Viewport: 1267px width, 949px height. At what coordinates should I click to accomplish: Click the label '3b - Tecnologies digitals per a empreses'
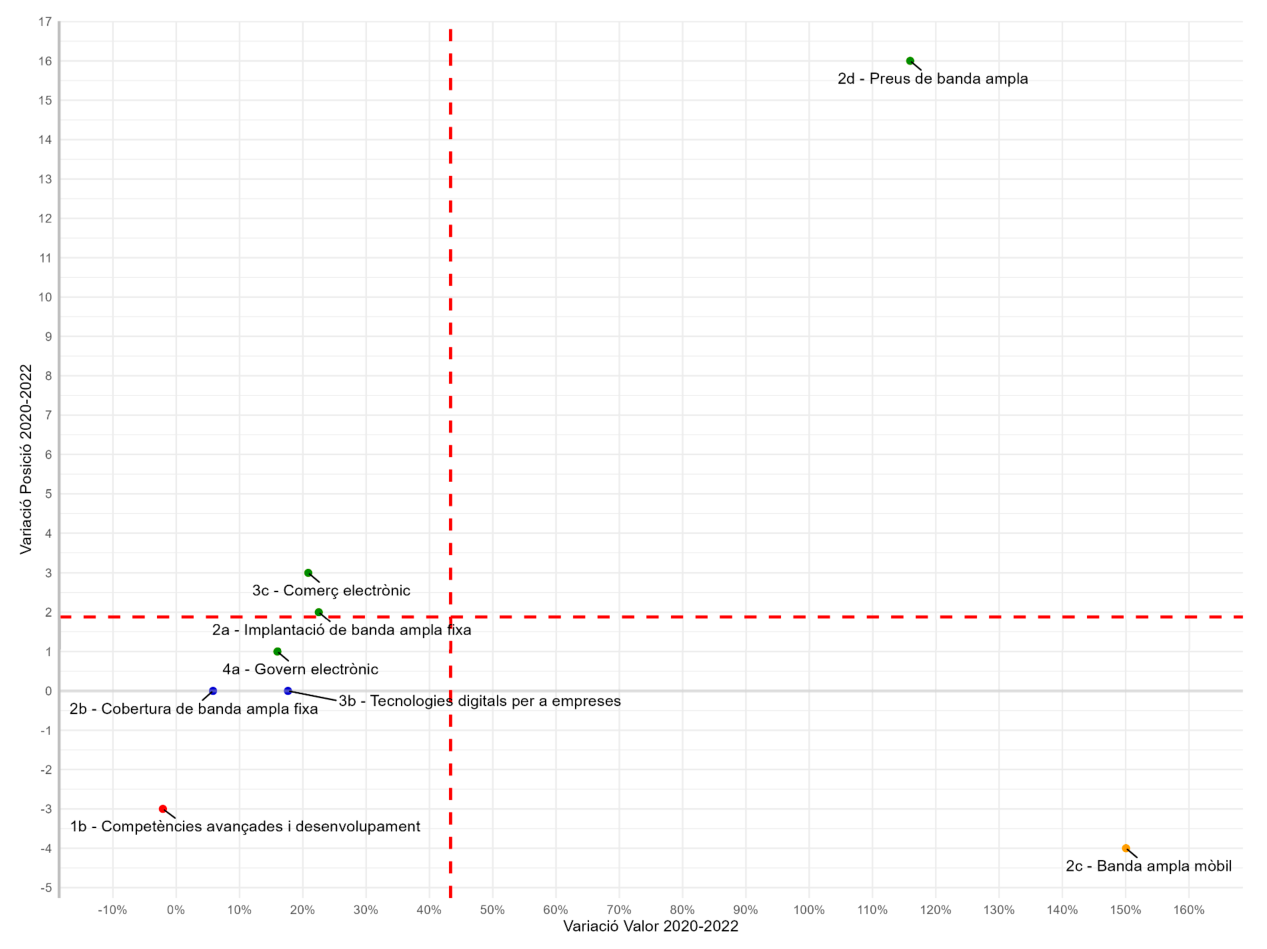pos(480,701)
